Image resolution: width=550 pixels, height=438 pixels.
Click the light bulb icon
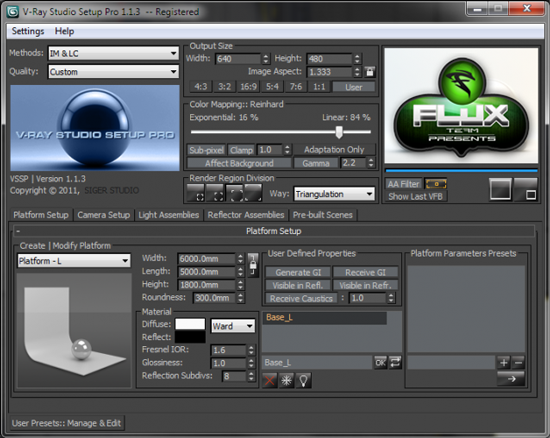point(304,380)
